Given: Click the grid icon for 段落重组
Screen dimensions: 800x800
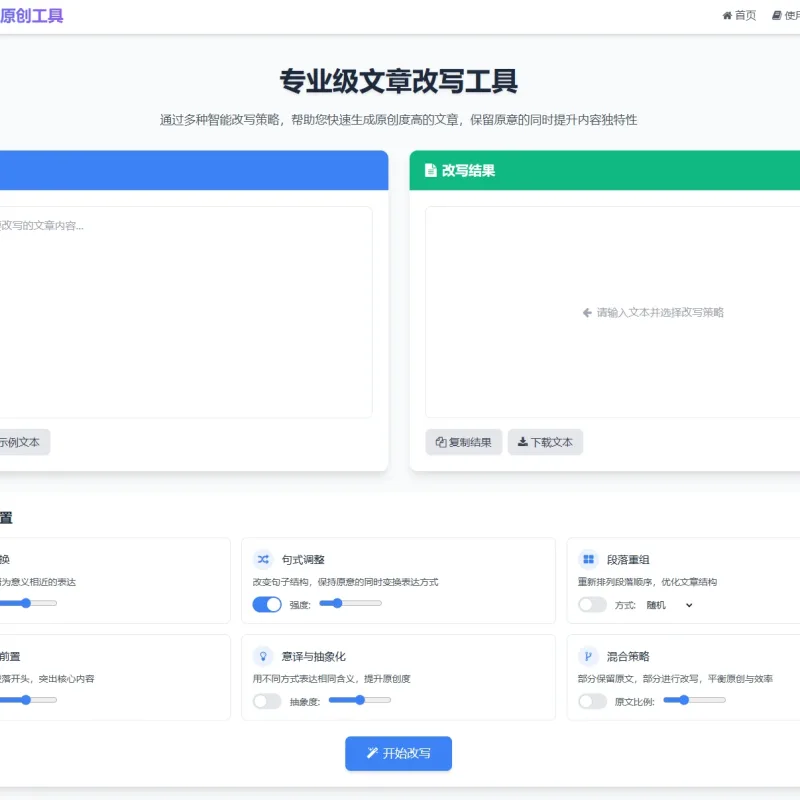Looking at the screenshot, I should (x=588, y=559).
